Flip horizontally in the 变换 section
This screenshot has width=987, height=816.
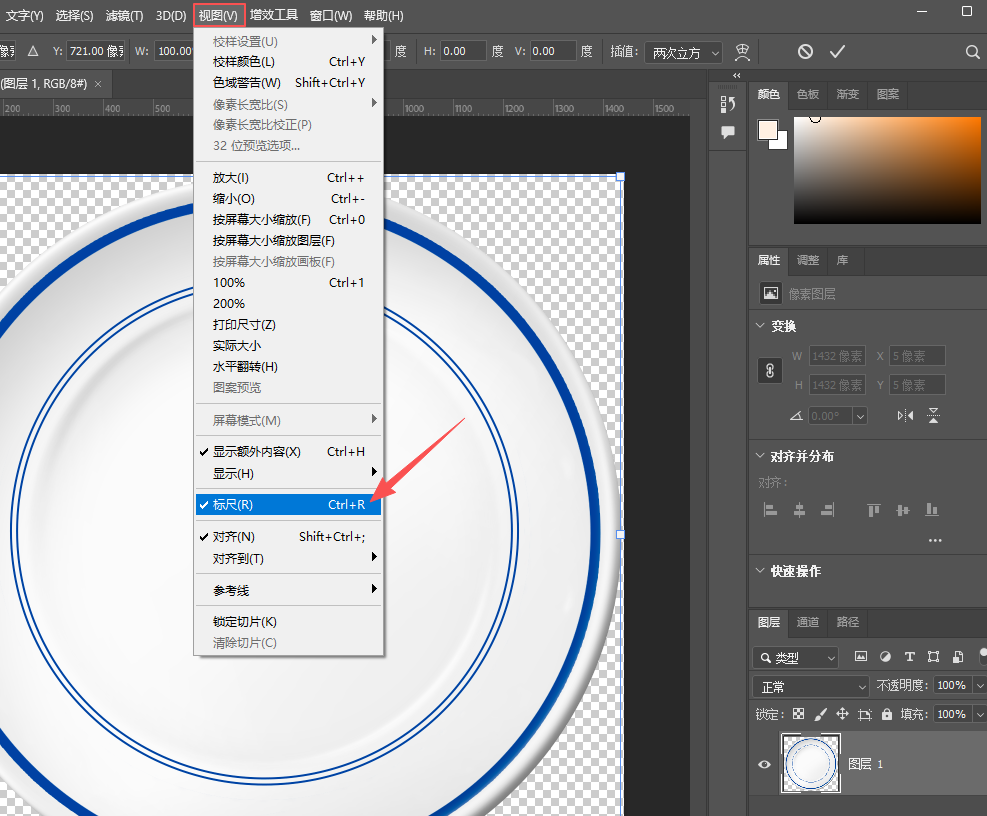[905, 416]
